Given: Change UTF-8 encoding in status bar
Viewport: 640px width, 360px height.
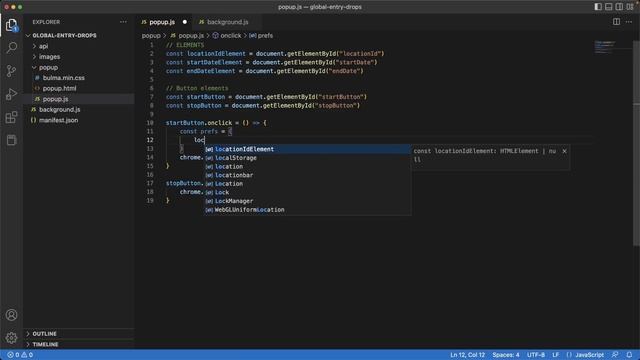Looking at the screenshot, I should pos(536,355).
